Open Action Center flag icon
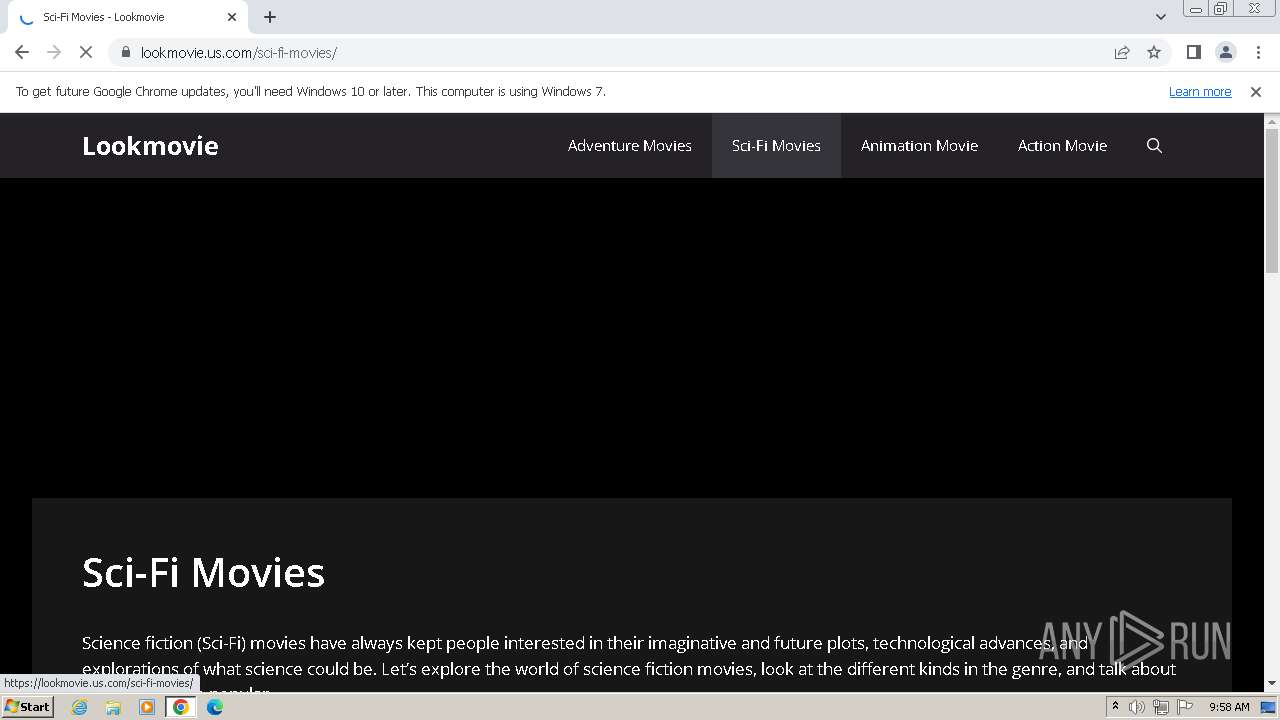 1185,707
